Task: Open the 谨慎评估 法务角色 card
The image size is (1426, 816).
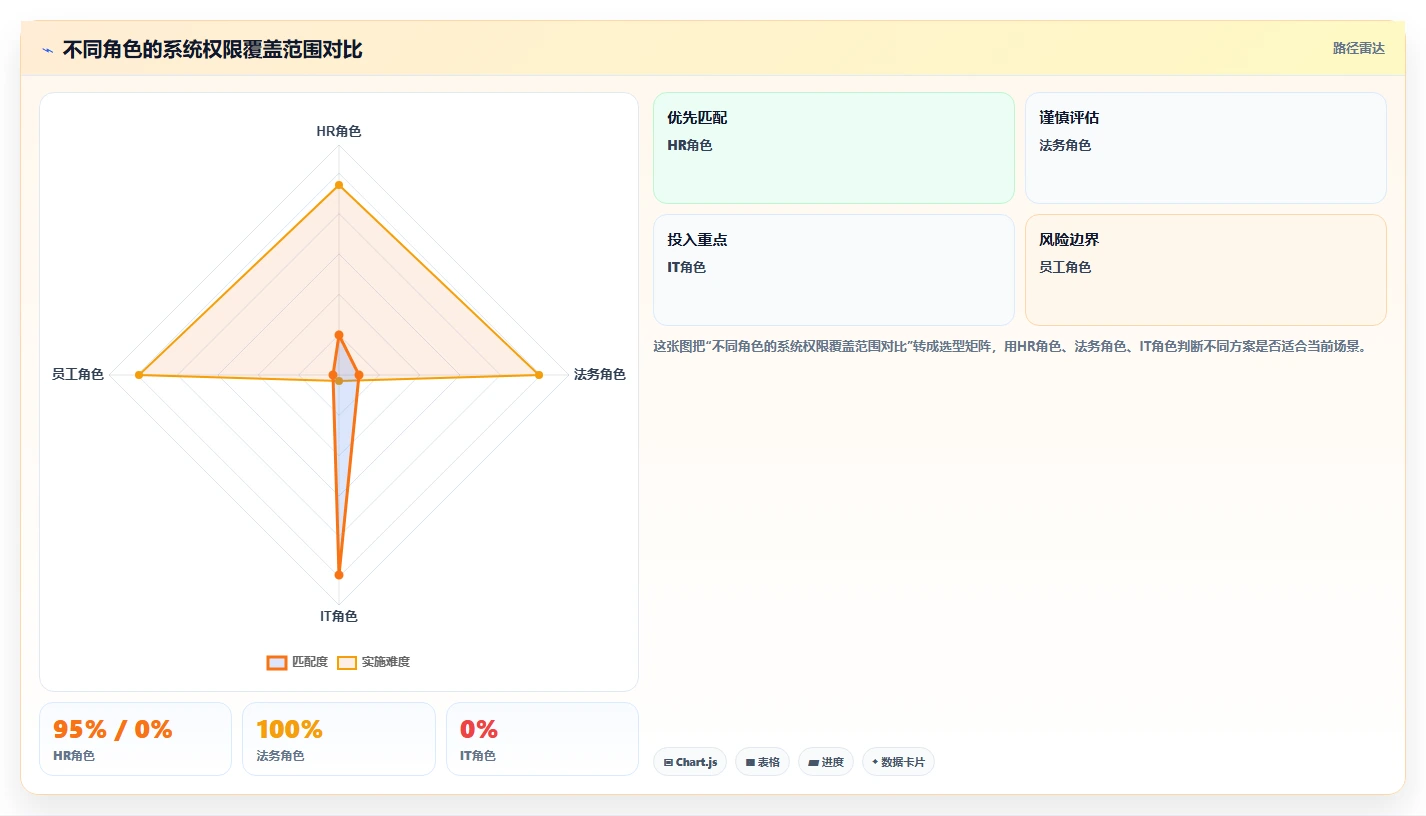Action: (x=1206, y=148)
